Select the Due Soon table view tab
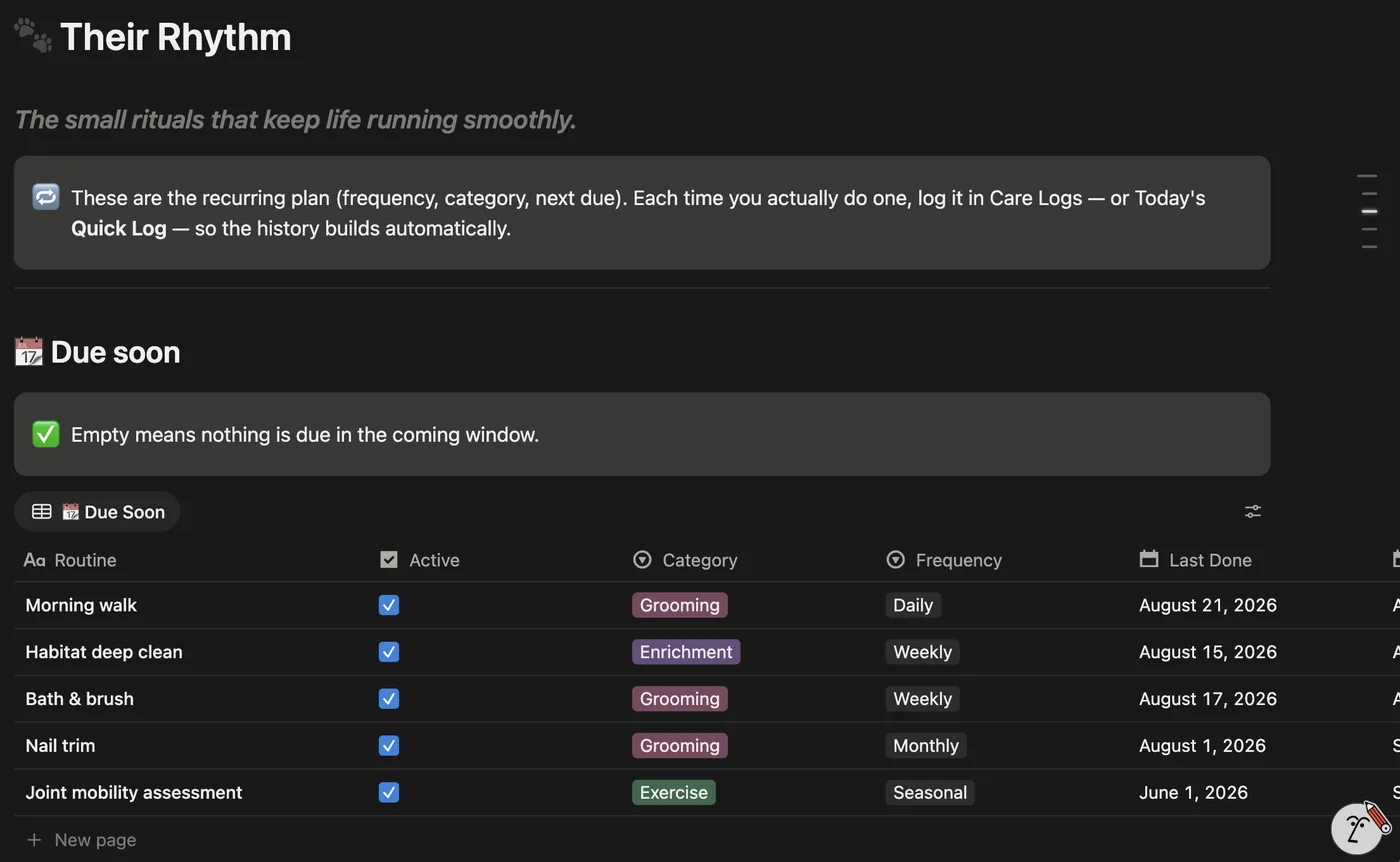Viewport: 1400px width, 862px height. pos(97,512)
